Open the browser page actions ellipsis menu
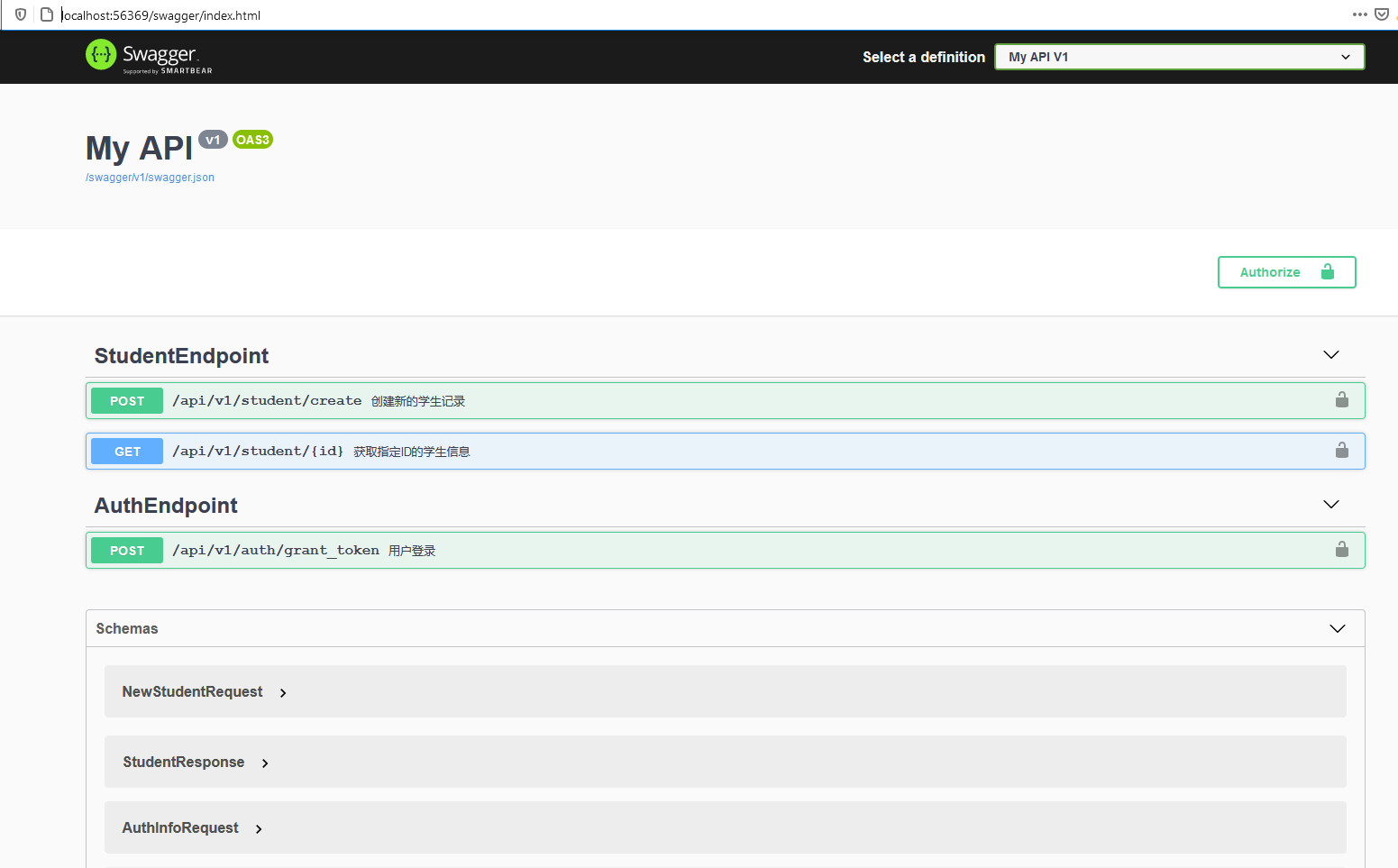This screenshot has height=868, width=1398. coord(1360,14)
